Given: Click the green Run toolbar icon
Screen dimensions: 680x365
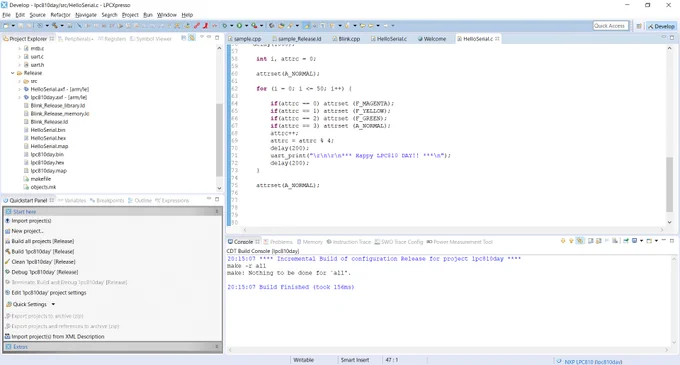Looking at the screenshot, I should [x=239, y=26].
